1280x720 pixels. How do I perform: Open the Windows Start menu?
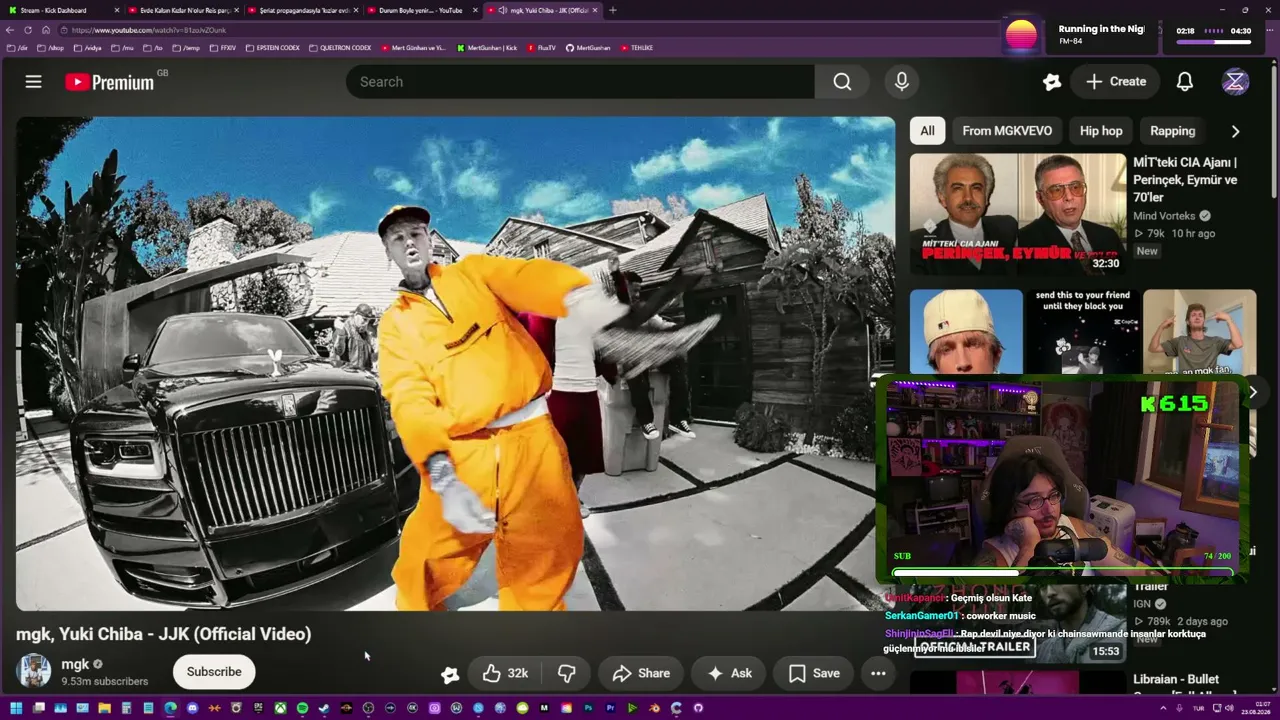[x=16, y=708]
